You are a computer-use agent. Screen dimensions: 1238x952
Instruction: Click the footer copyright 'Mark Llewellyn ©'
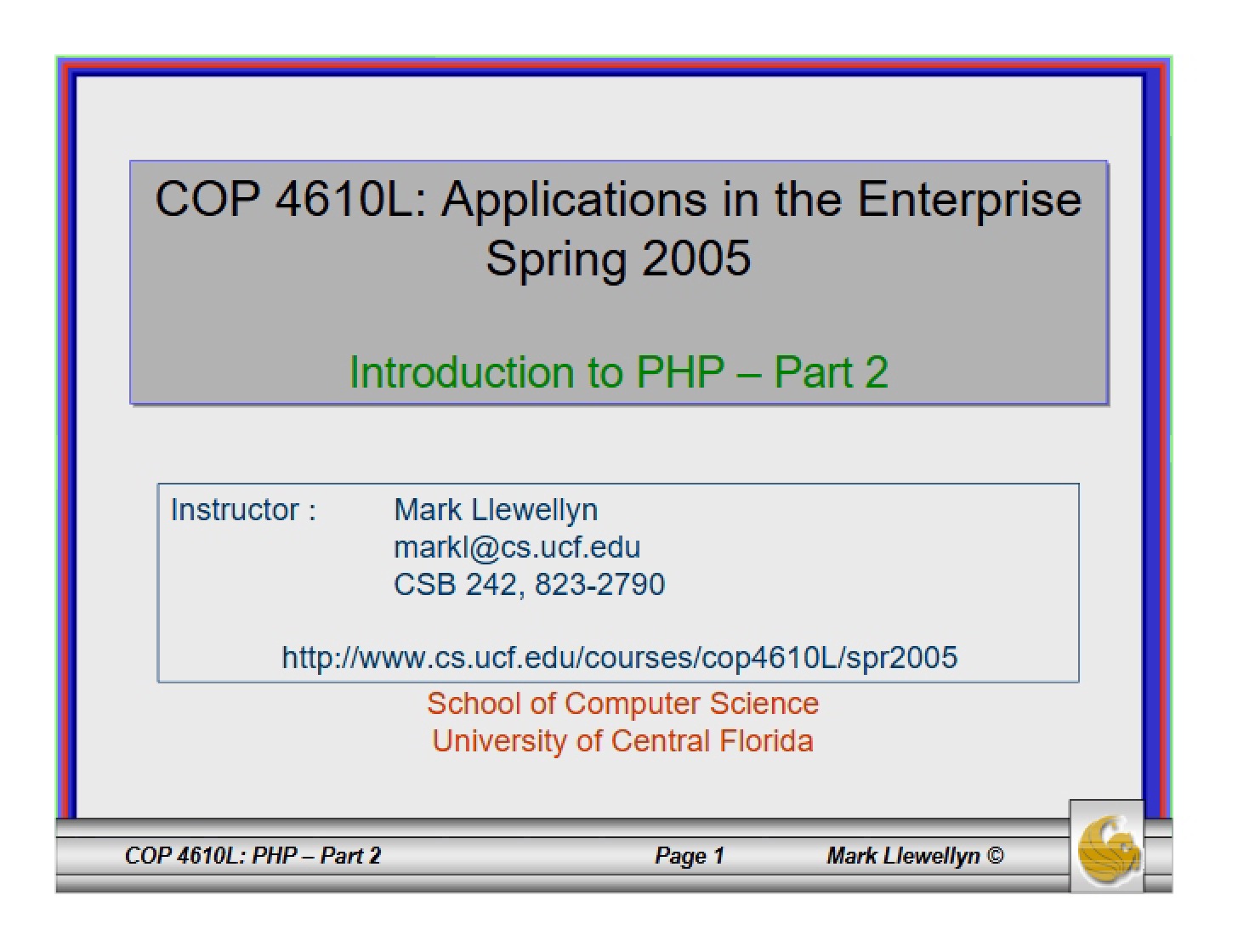915,855
